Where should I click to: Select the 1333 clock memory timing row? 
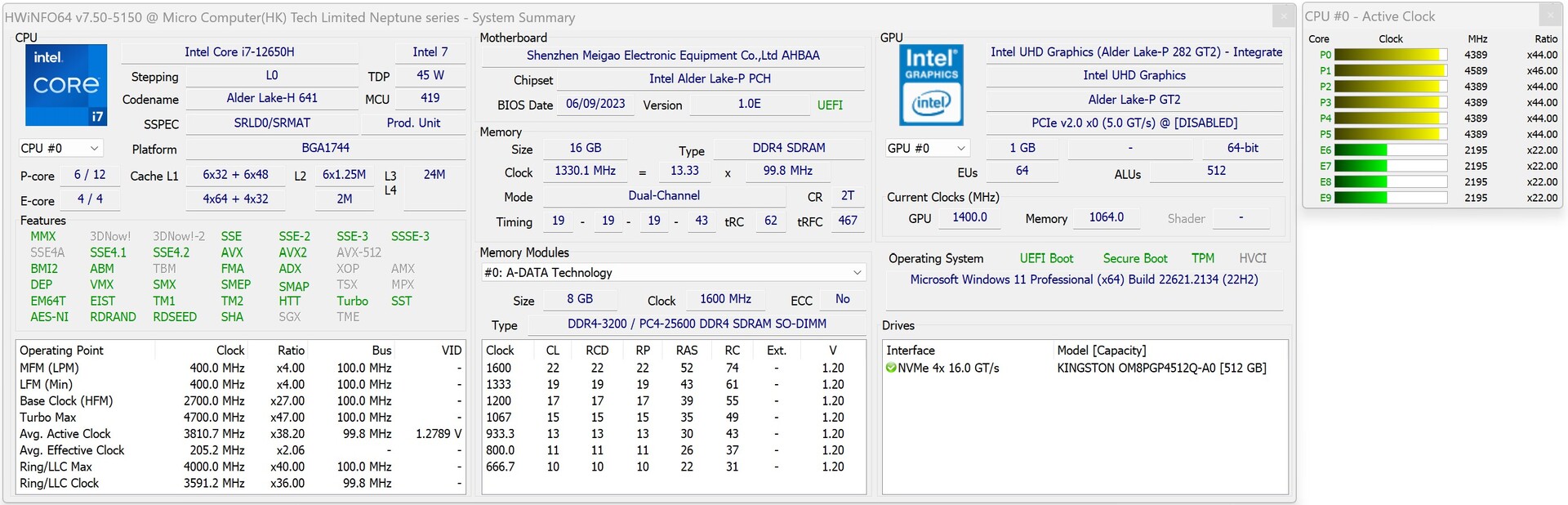click(673, 385)
